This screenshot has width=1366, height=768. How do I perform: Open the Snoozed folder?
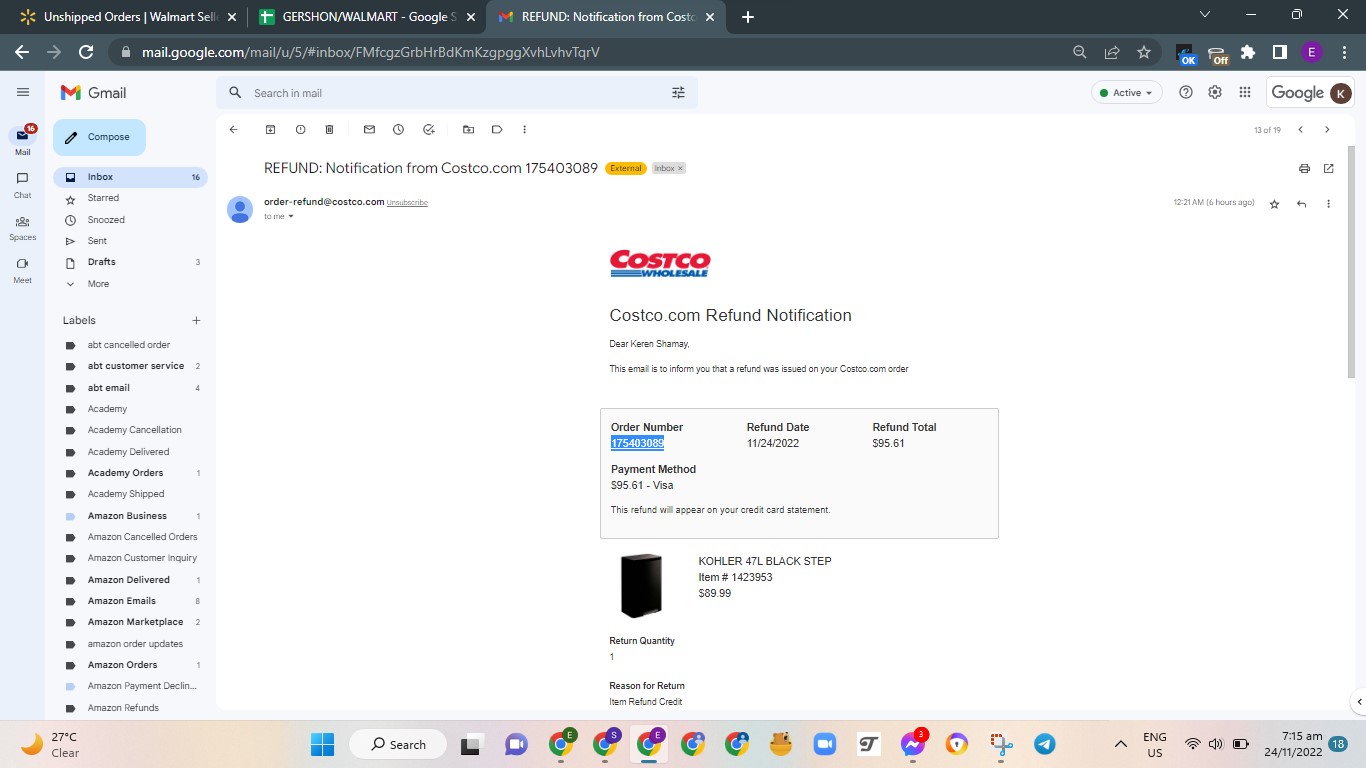(x=130, y=220)
